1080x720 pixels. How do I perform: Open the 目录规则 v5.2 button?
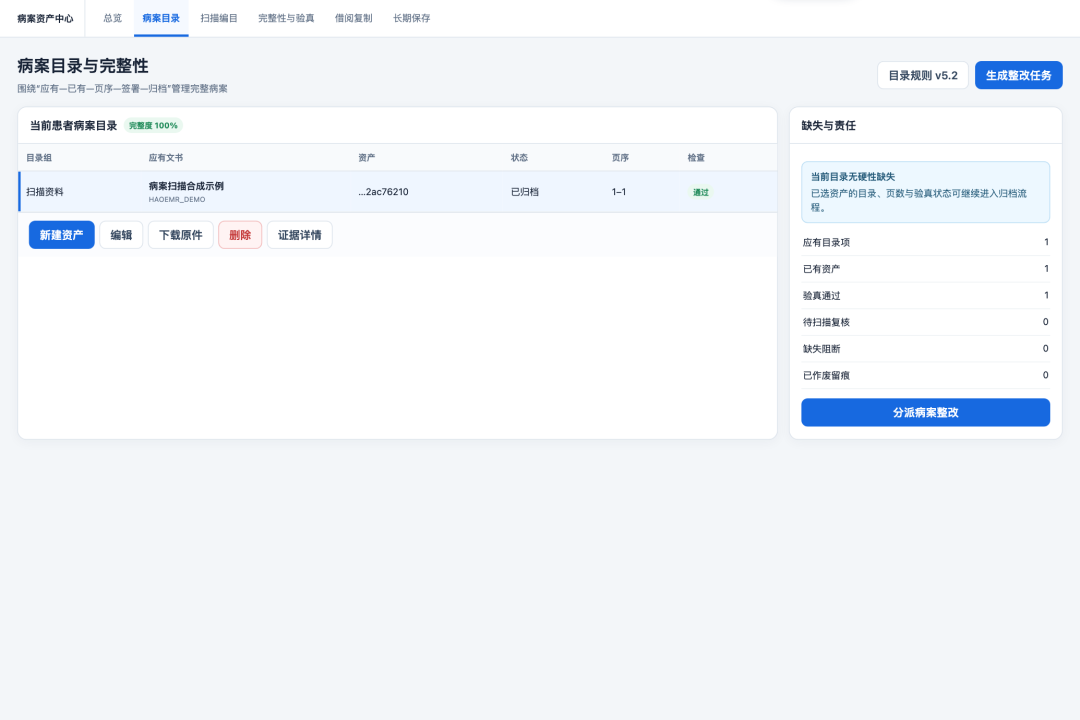[923, 75]
